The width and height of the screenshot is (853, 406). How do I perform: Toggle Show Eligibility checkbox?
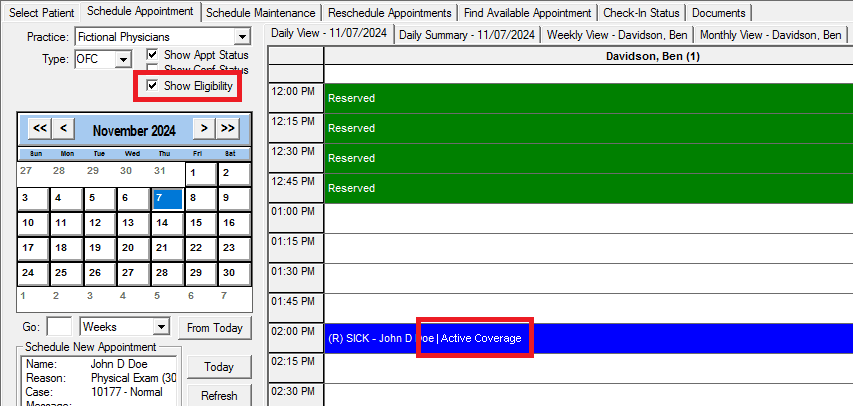click(153, 86)
